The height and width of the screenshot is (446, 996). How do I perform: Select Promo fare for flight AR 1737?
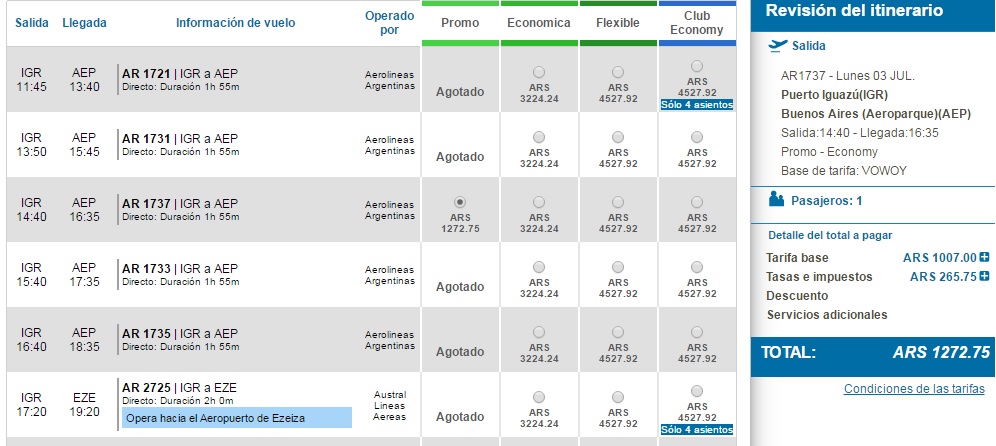click(460, 202)
